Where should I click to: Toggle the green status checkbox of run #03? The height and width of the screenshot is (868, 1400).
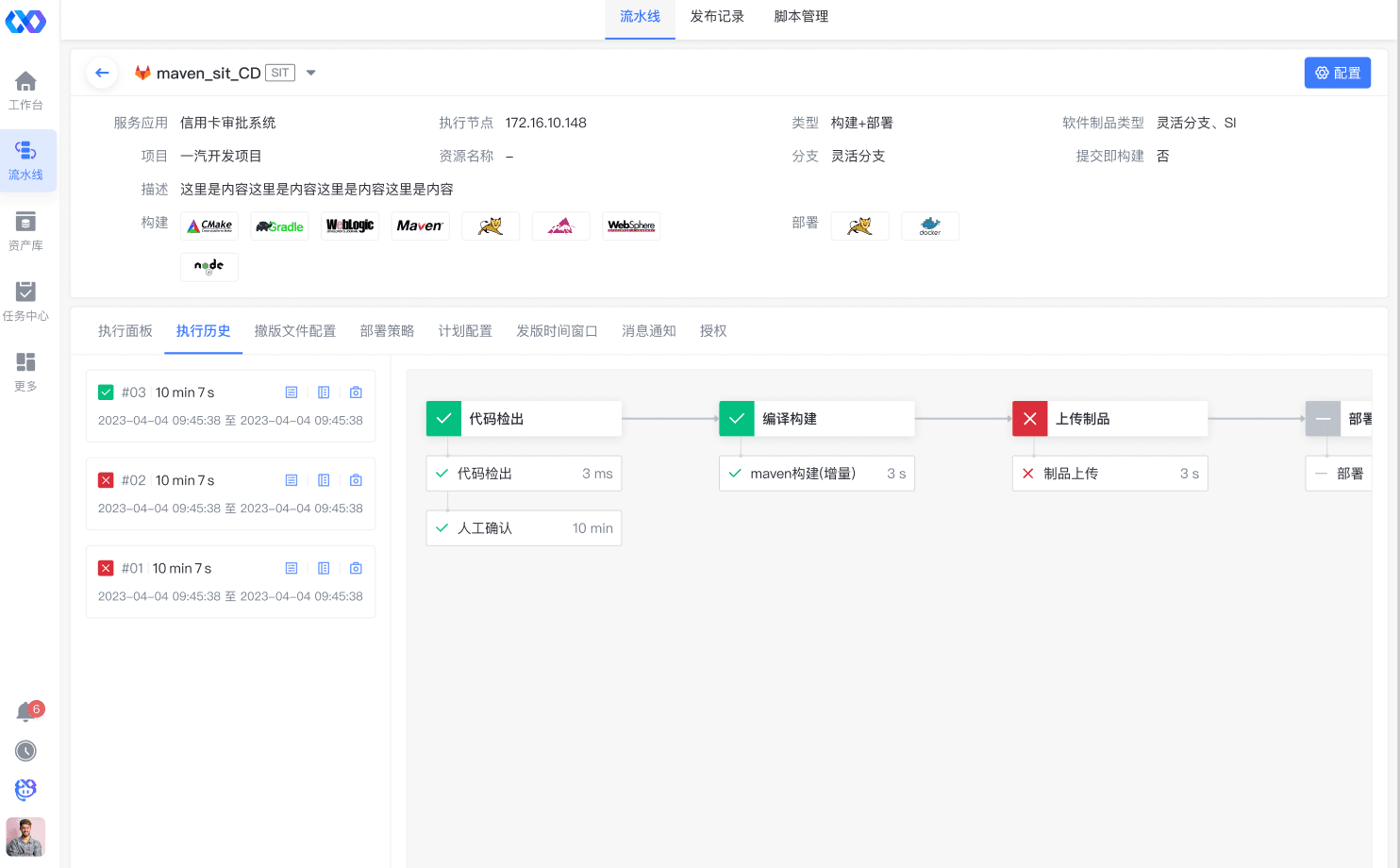[106, 392]
